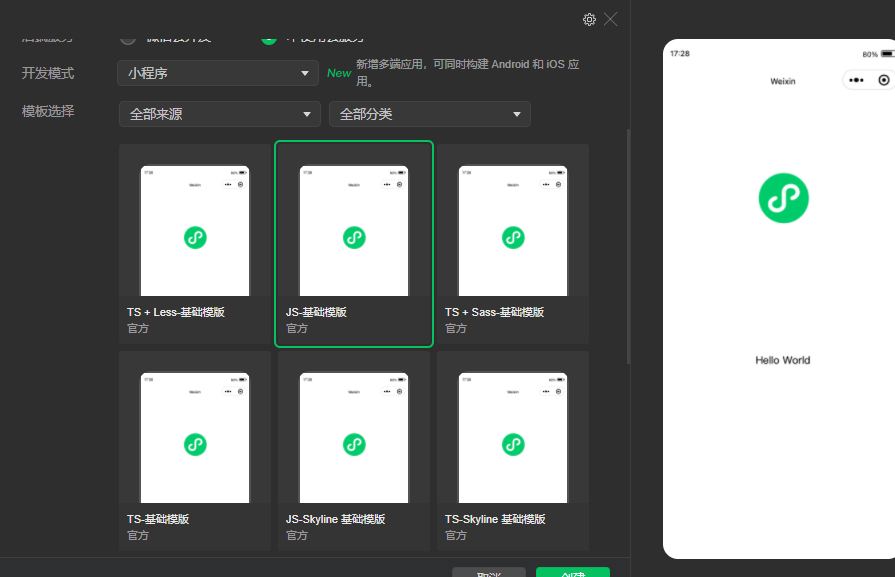895x577 pixels.
Task: Click the capsule close circle icon in preview
Action: coord(884,80)
